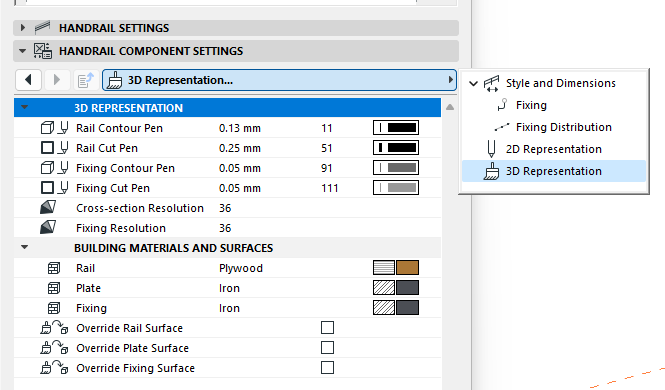
Task: Click the 2D Representation pen icon
Action: (491, 149)
